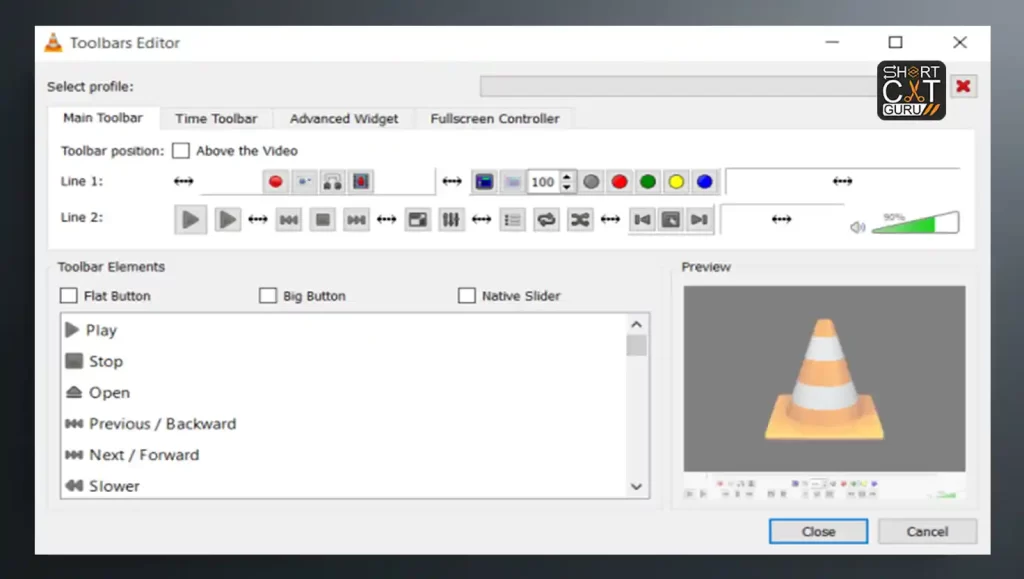Select the extended settings equalizer icon
The width and height of the screenshot is (1024, 579).
[451, 220]
